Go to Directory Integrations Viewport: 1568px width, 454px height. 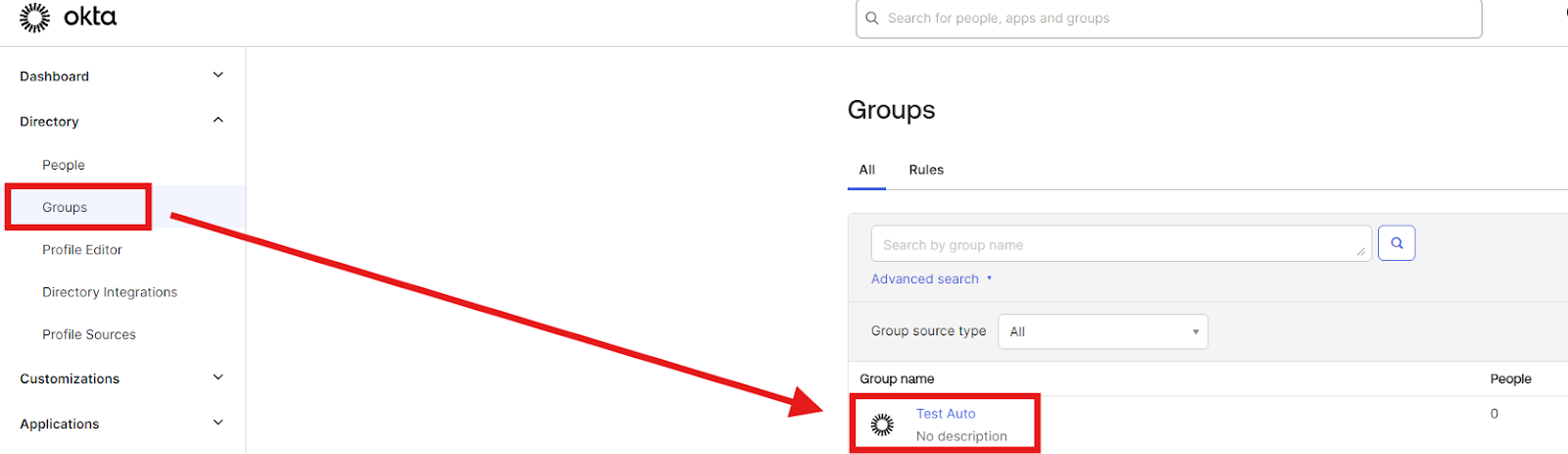point(110,292)
